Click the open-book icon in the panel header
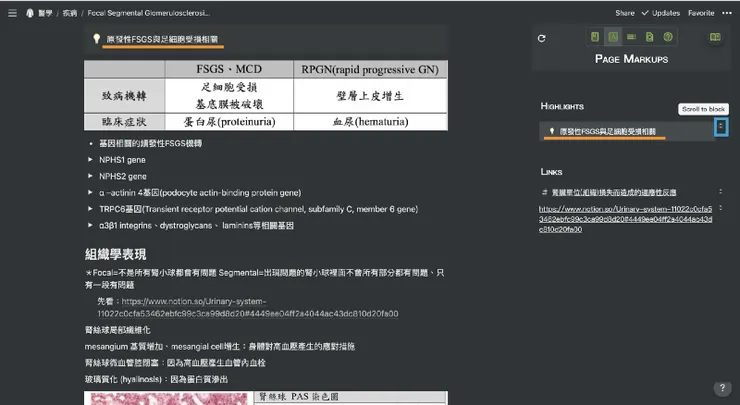 point(715,37)
